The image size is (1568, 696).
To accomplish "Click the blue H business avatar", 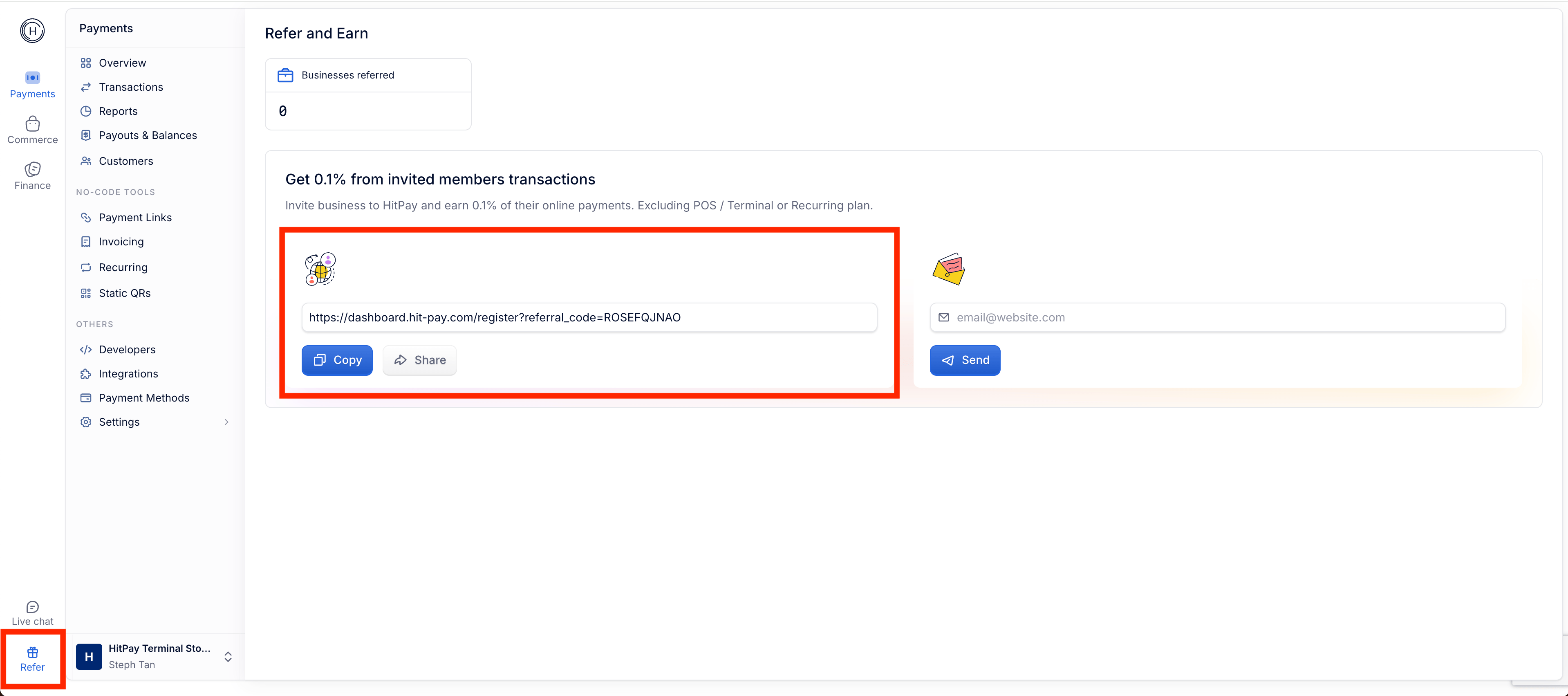I will pos(89,656).
